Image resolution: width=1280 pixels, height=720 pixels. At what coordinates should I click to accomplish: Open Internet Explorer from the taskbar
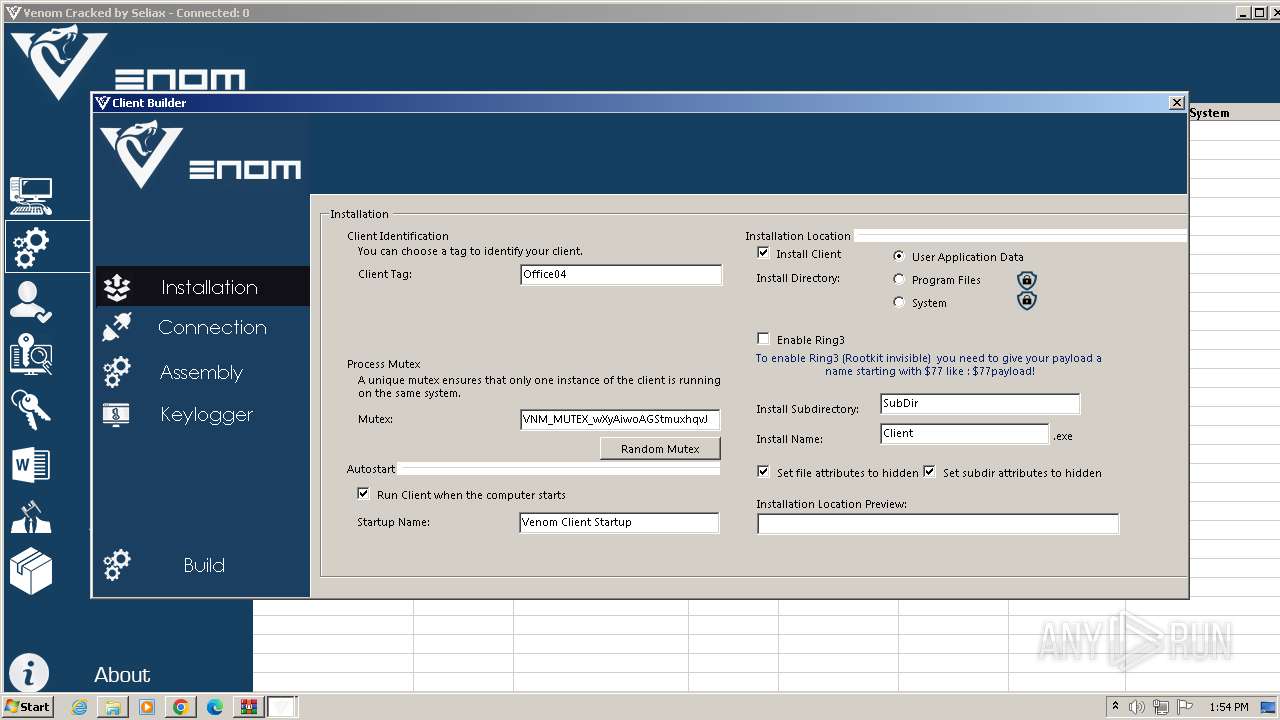coord(80,707)
